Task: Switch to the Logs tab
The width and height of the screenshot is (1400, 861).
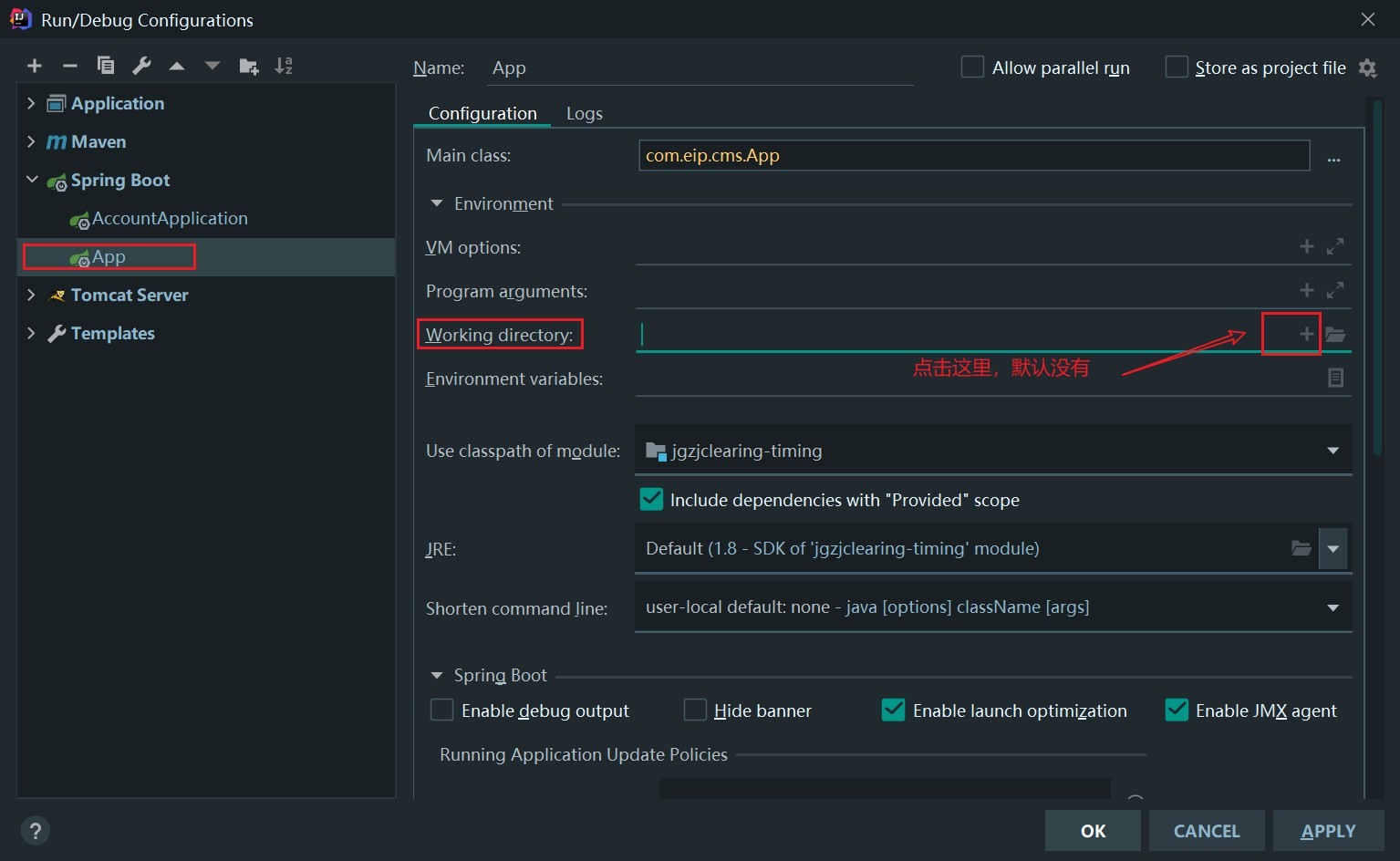Action: click(x=585, y=113)
